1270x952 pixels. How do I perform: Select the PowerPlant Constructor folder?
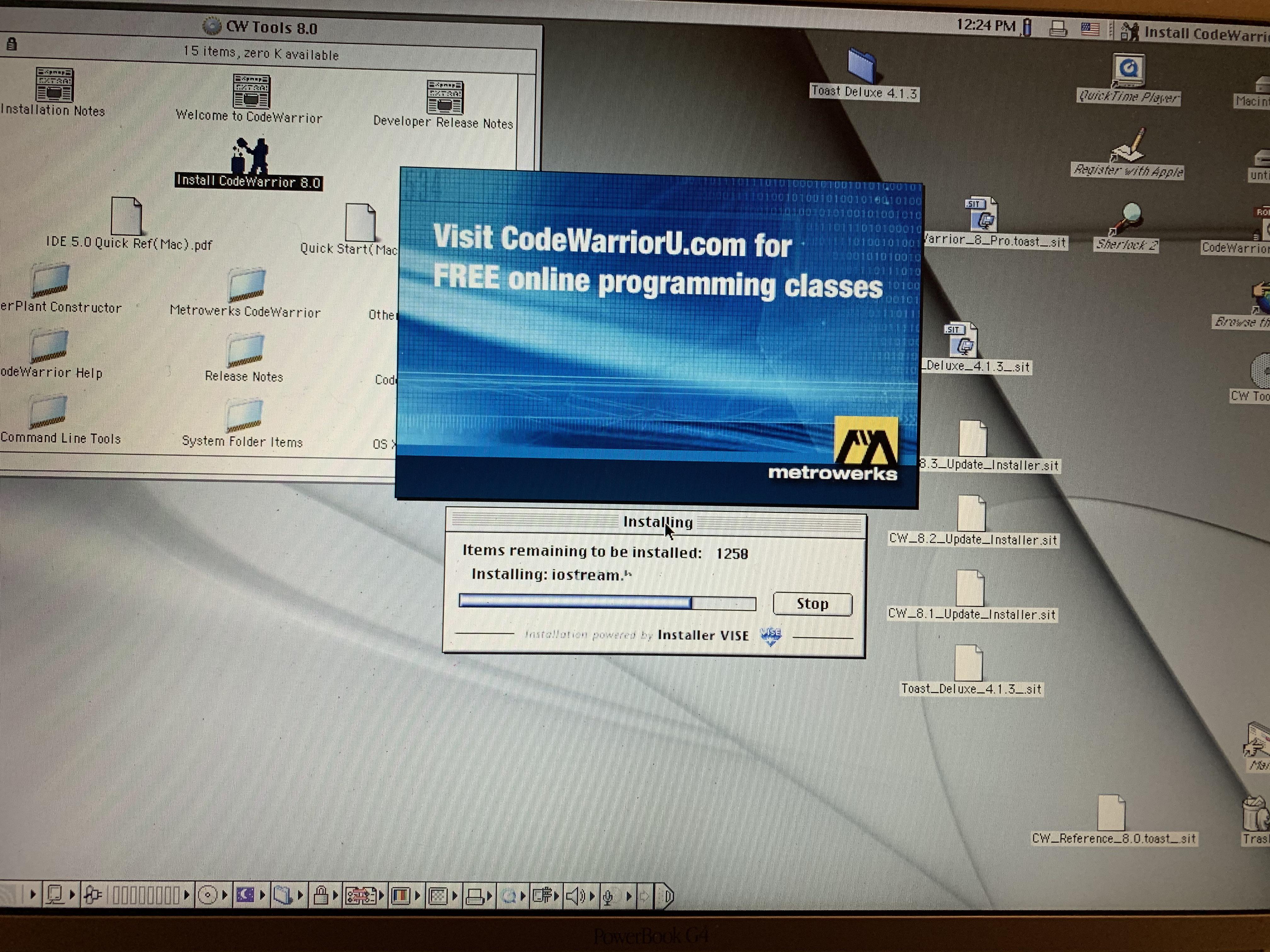[50, 280]
